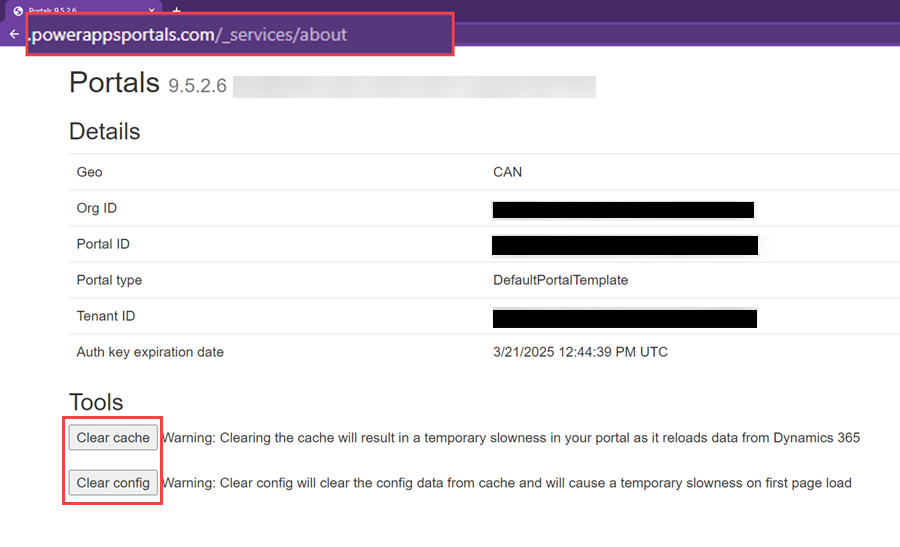Click the Clear config button
The height and width of the screenshot is (547, 900).
(113, 483)
